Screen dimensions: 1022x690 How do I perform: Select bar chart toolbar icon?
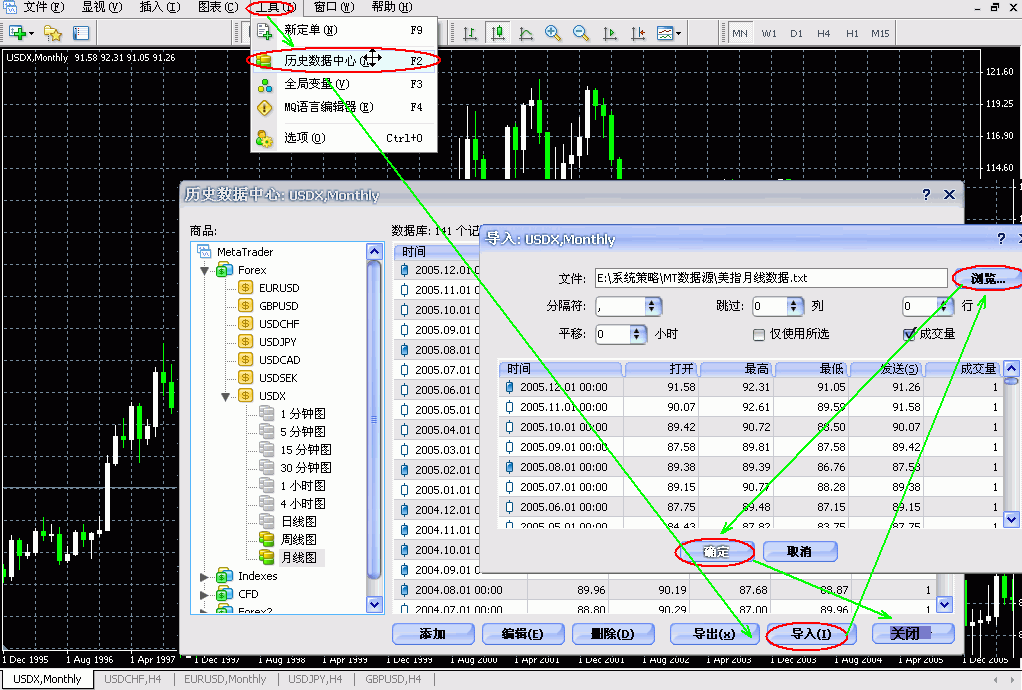[x=469, y=33]
